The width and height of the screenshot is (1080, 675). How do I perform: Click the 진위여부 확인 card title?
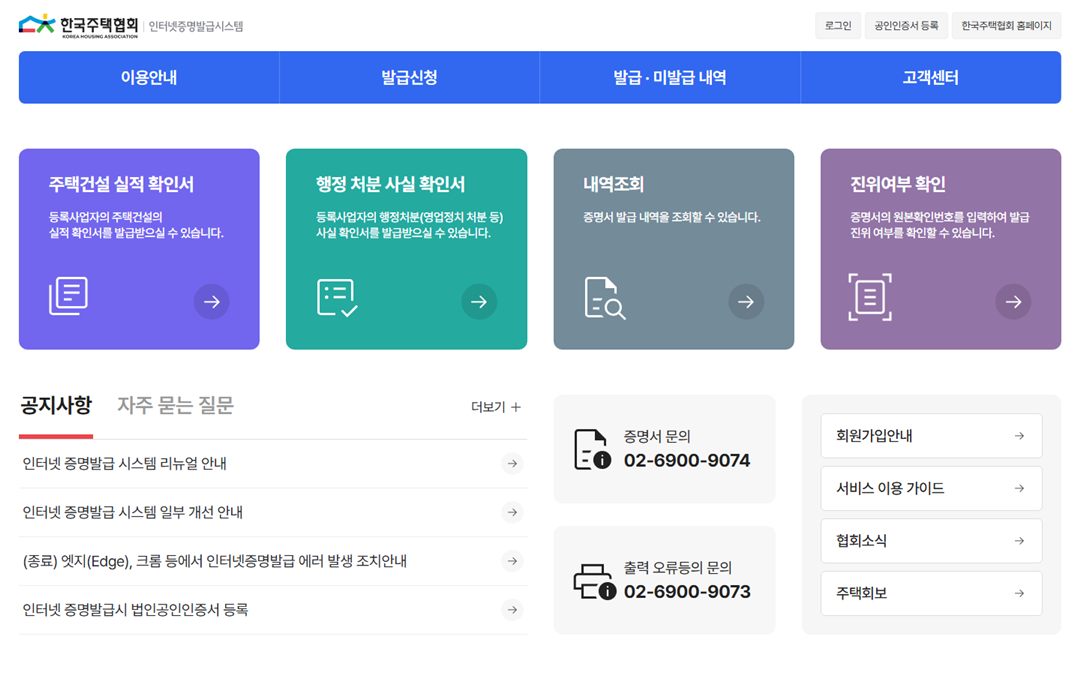tap(897, 184)
